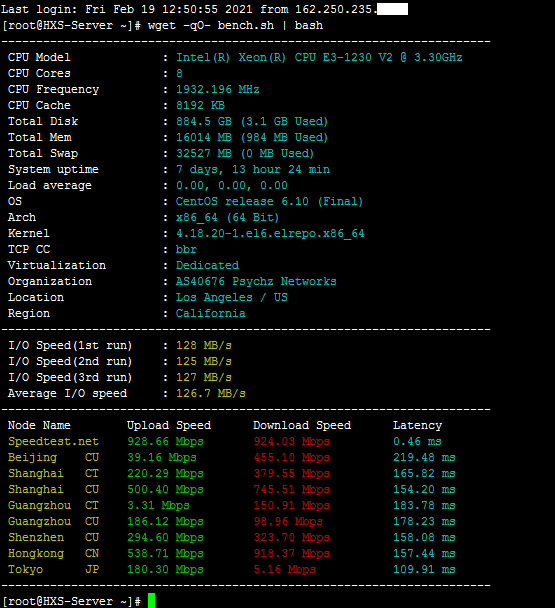This screenshot has width=555, height=608.
Task: Click the 'Download Speed' column header
Action: (302, 425)
